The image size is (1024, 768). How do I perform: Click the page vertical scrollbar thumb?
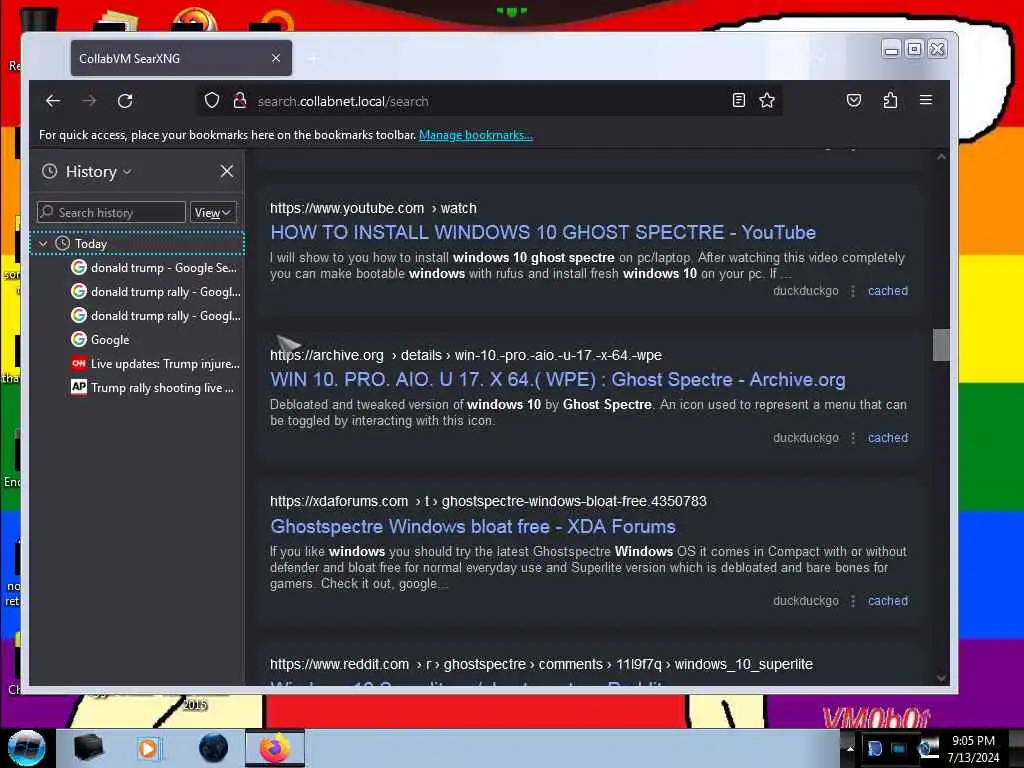[x=941, y=344]
